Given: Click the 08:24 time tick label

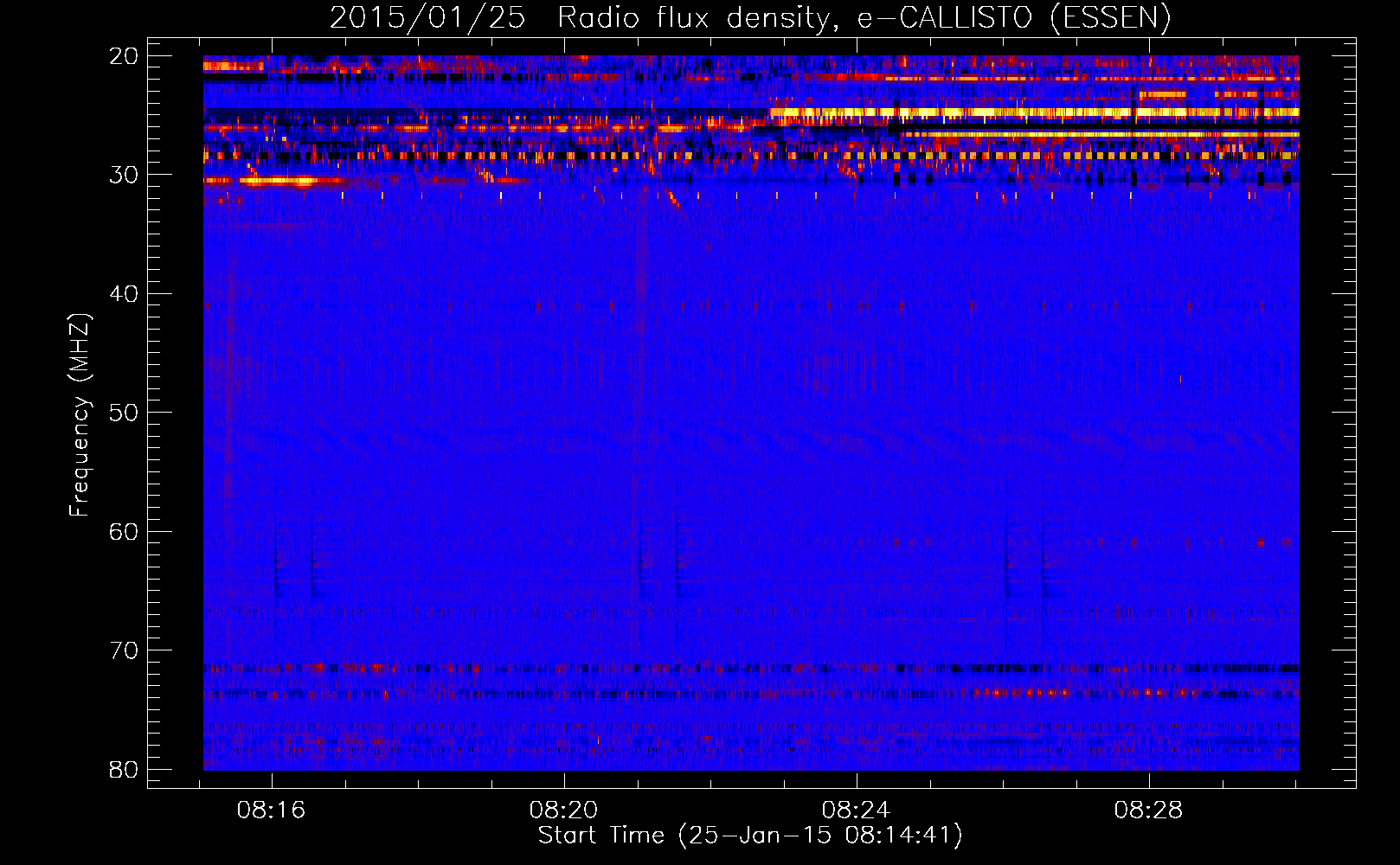Looking at the screenshot, I should click(x=857, y=811).
